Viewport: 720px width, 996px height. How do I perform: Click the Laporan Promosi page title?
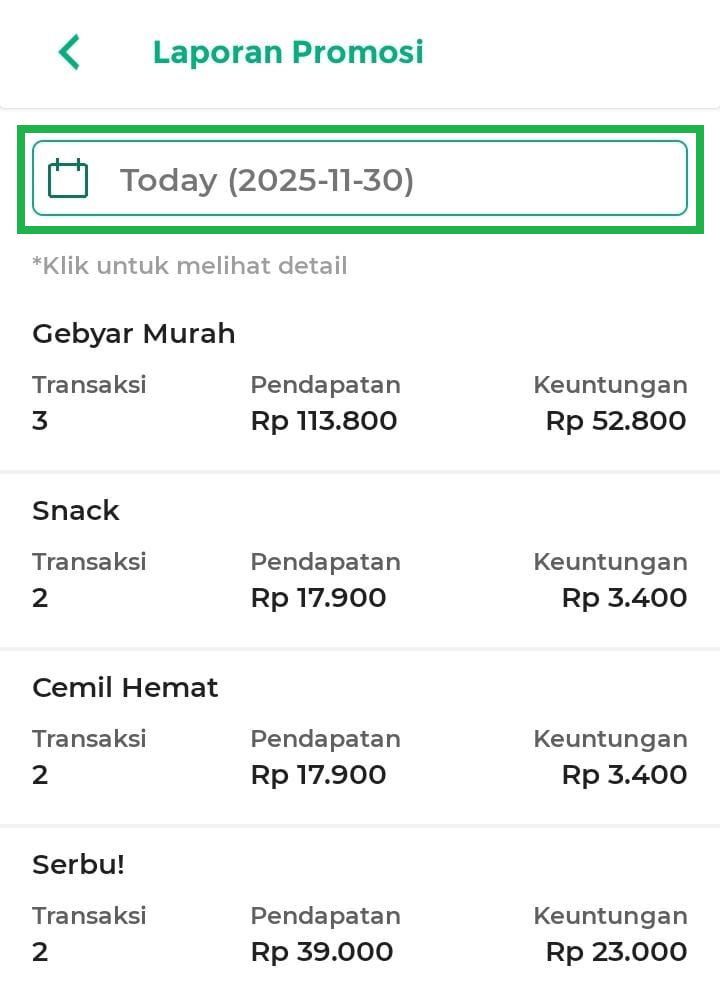(x=288, y=52)
